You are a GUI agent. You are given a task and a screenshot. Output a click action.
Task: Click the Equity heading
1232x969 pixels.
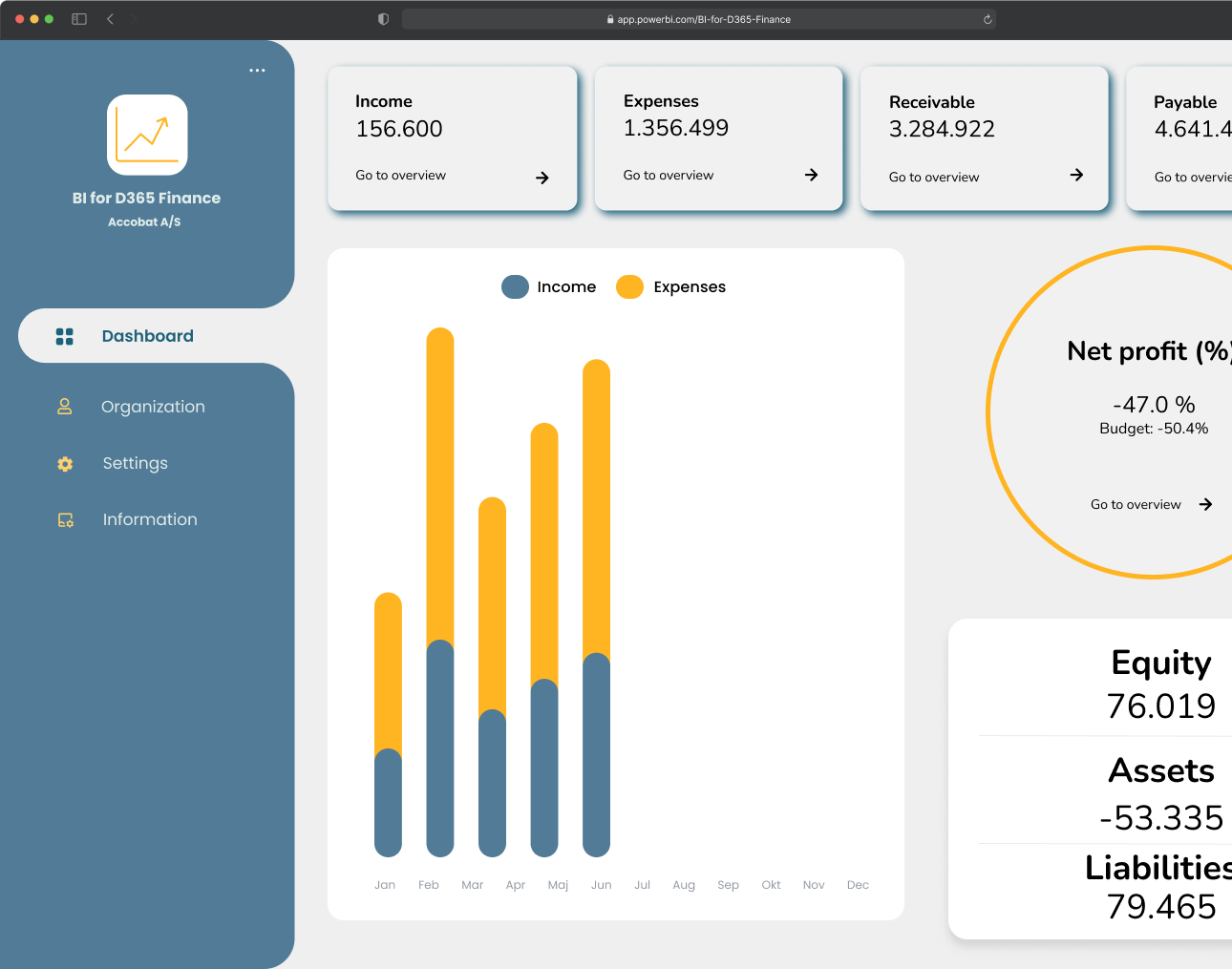(x=1161, y=663)
